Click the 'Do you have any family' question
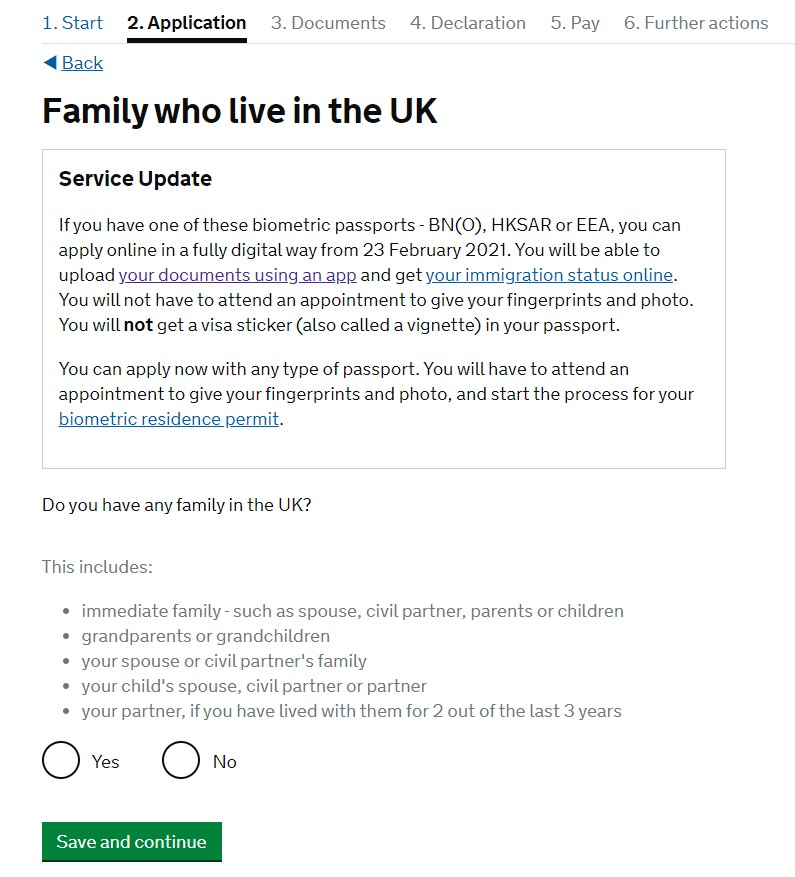Screen dimensions: 795x877 (177, 505)
